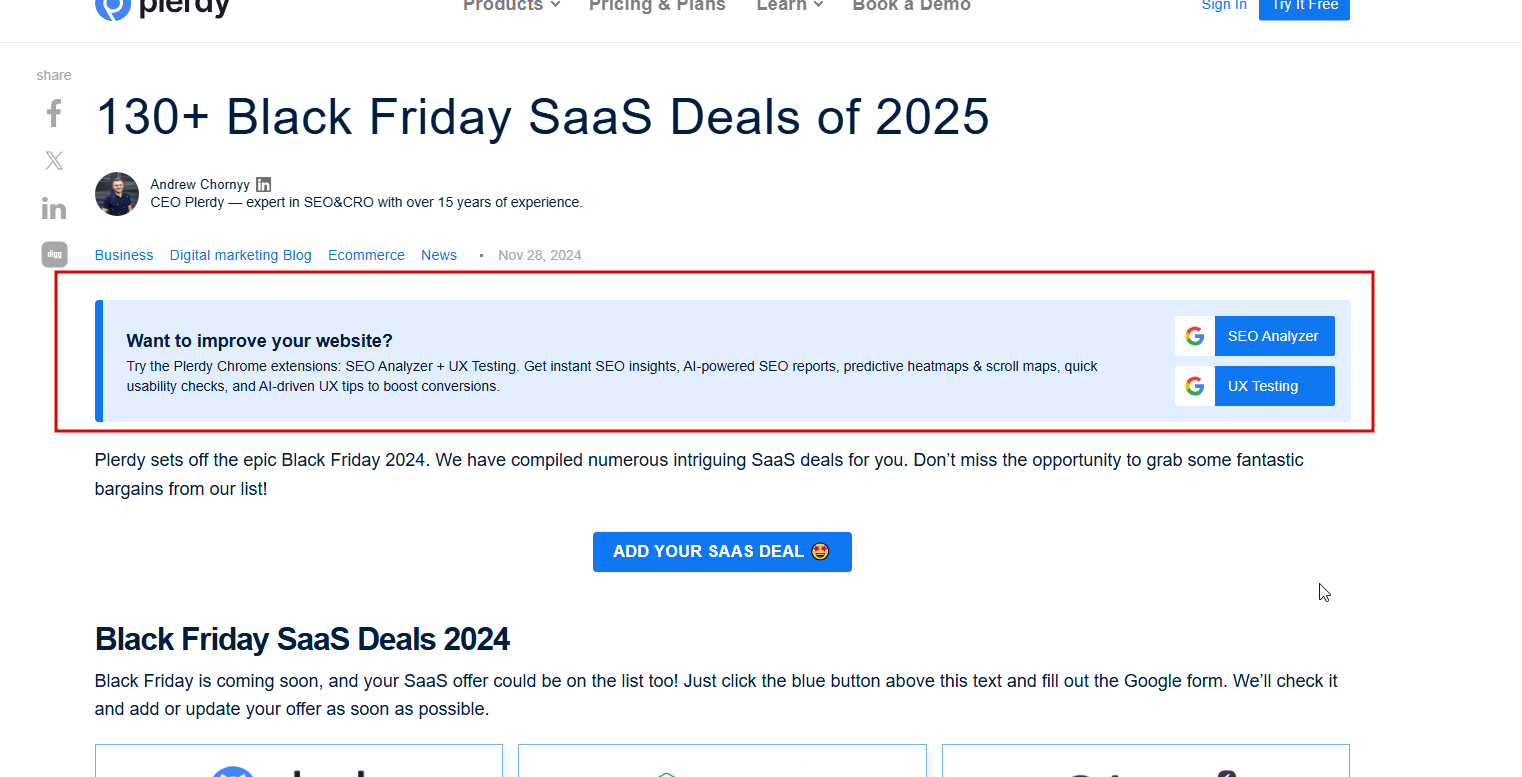The height and width of the screenshot is (777, 1522).
Task: Open the Pricing & Plans page
Action: (657, 6)
